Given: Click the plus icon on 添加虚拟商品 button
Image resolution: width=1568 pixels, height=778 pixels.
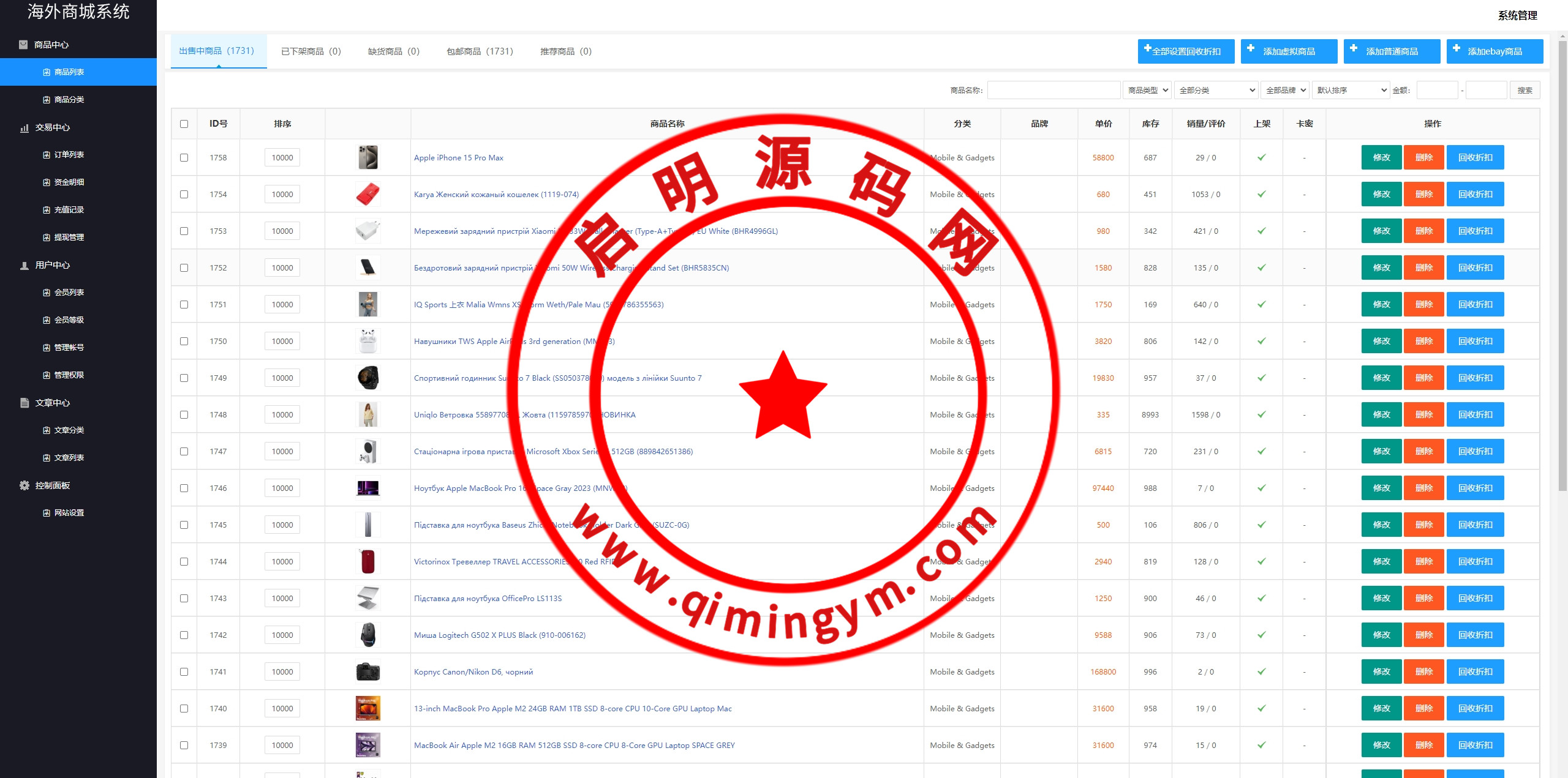Looking at the screenshot, I should coord(1251,48).
